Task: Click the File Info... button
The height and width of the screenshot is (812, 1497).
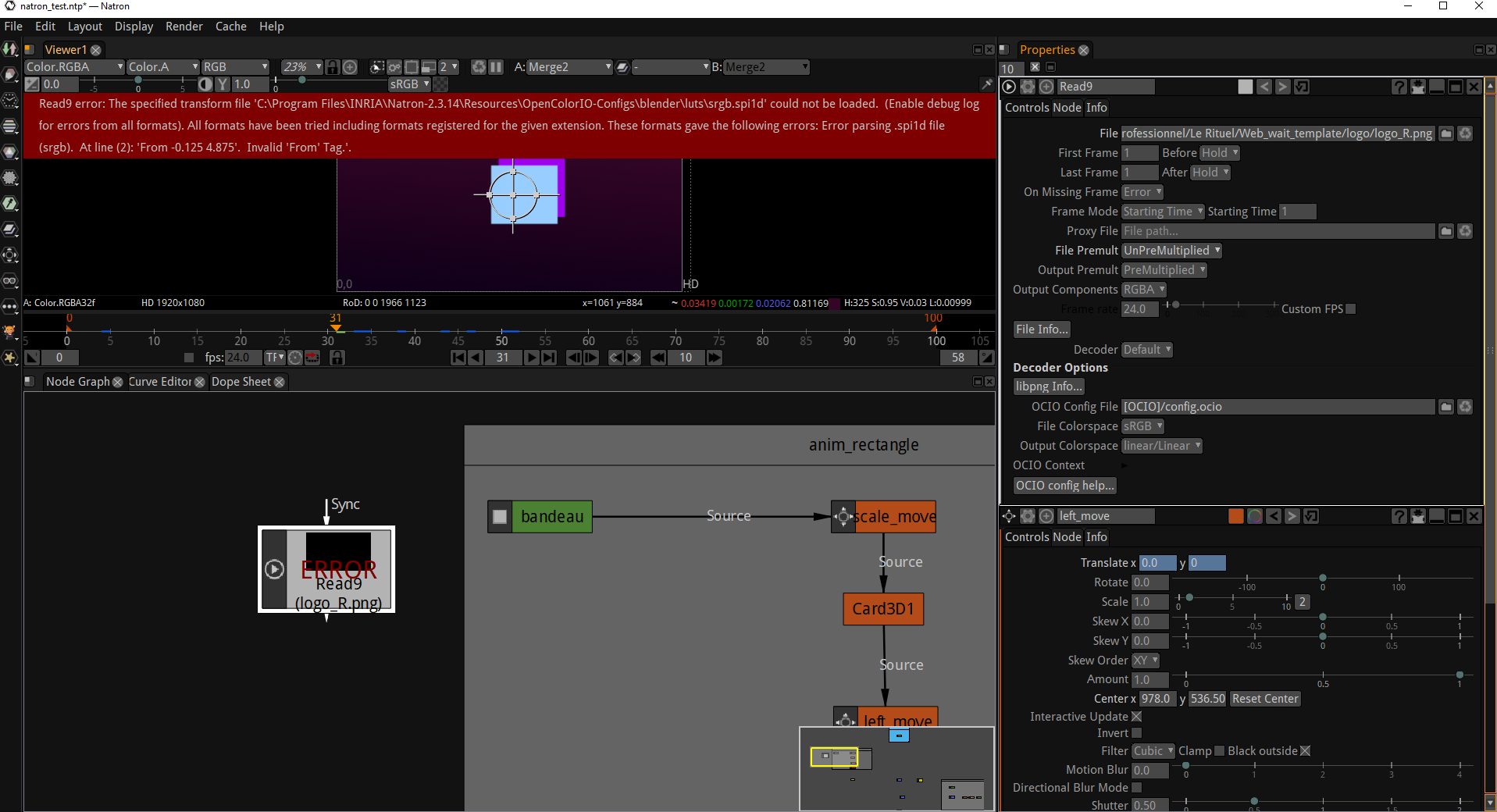Action: (1042, 329)
